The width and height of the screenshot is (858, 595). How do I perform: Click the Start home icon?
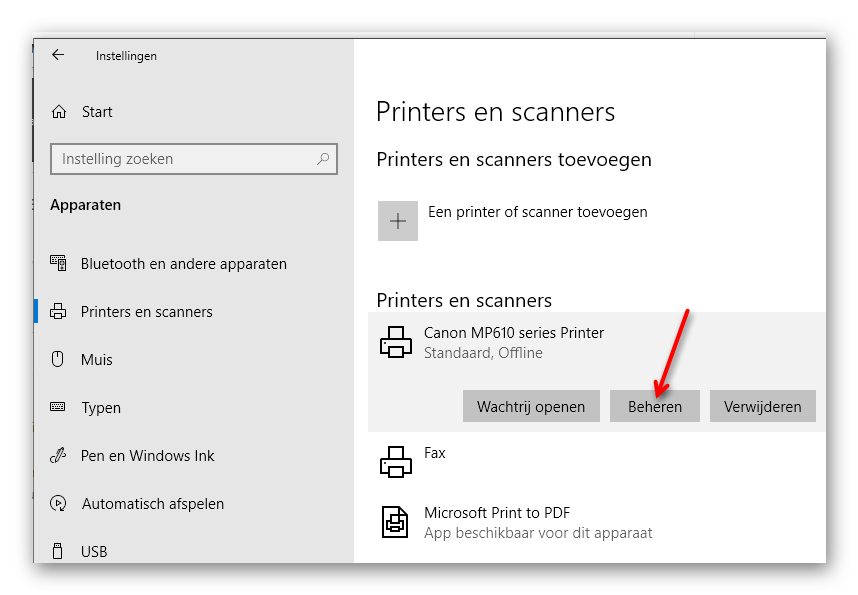click(59, 112)
